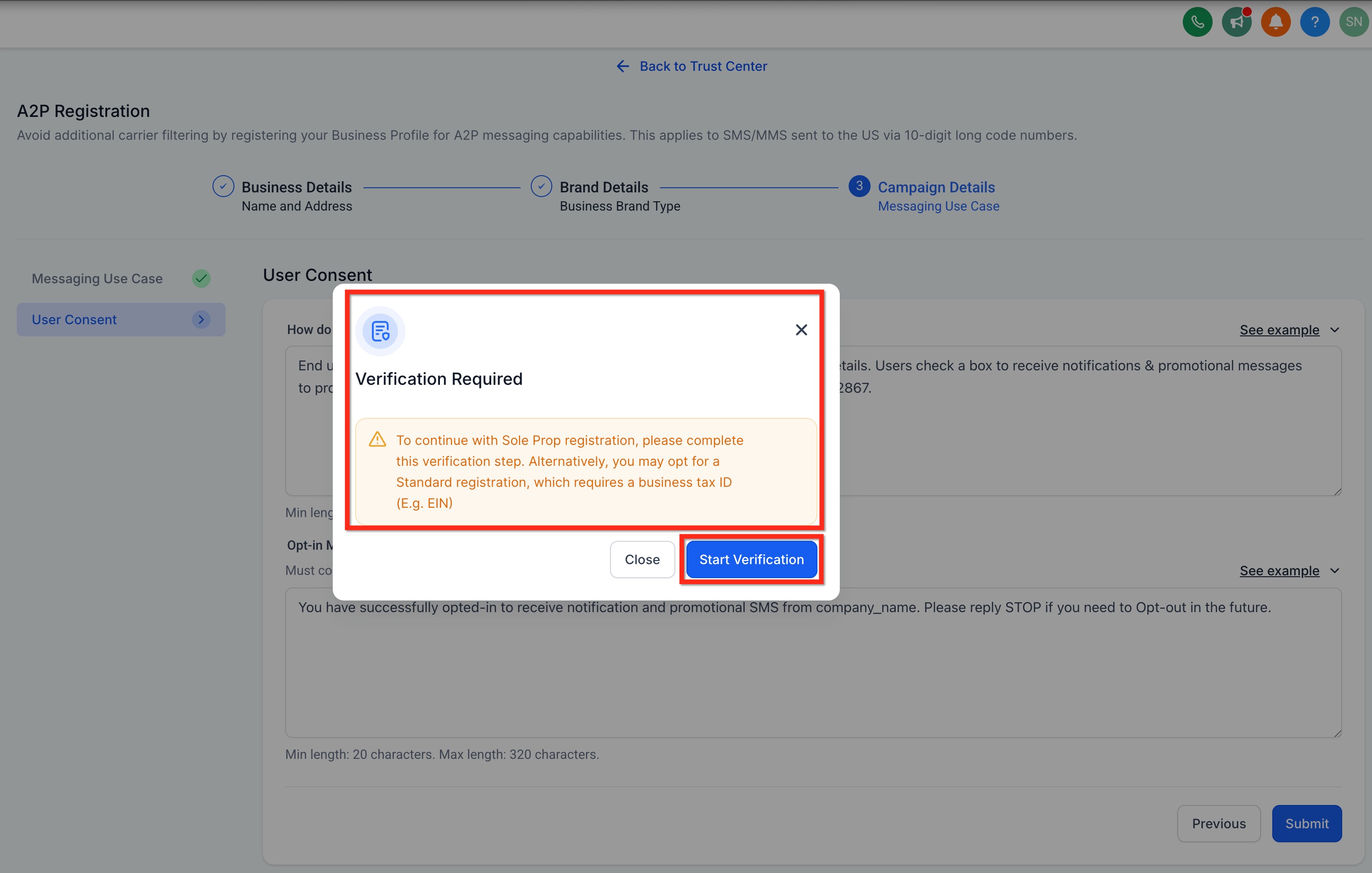Click the green check beside Messaging Use Case
1372x873 pixels.
tap(201, 279)
